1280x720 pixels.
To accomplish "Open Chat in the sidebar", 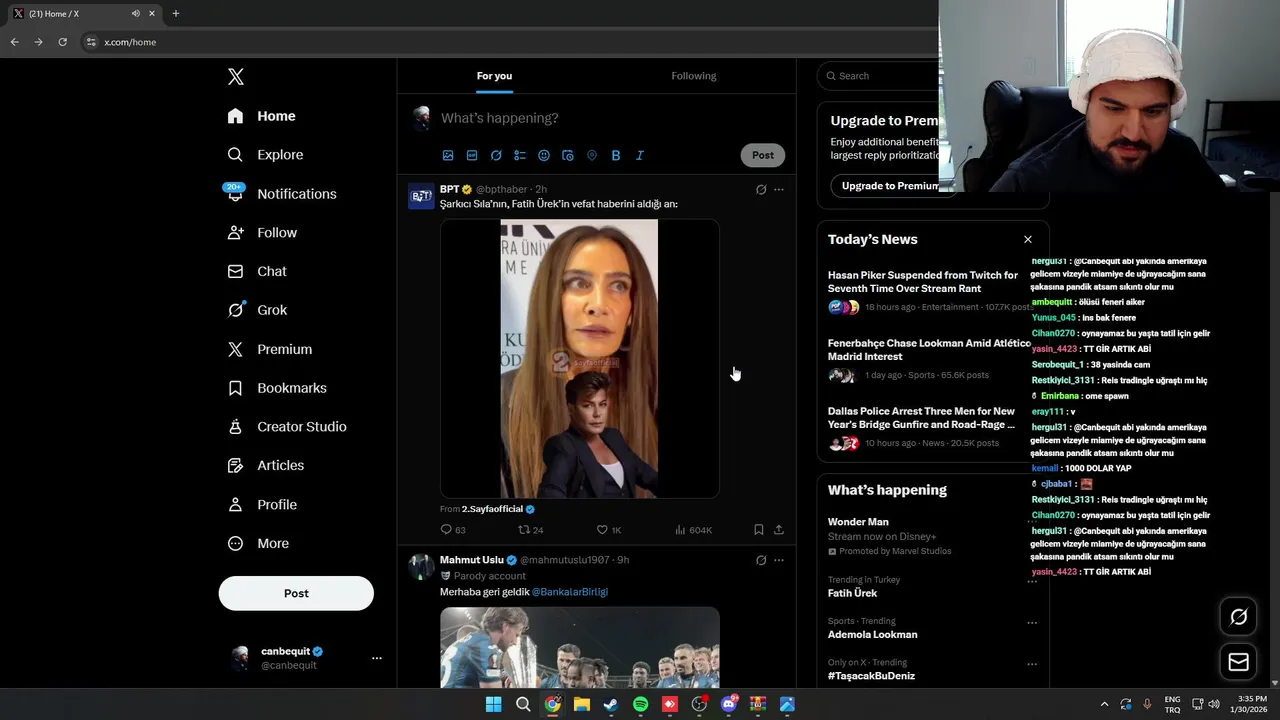I will pos(257,271).
